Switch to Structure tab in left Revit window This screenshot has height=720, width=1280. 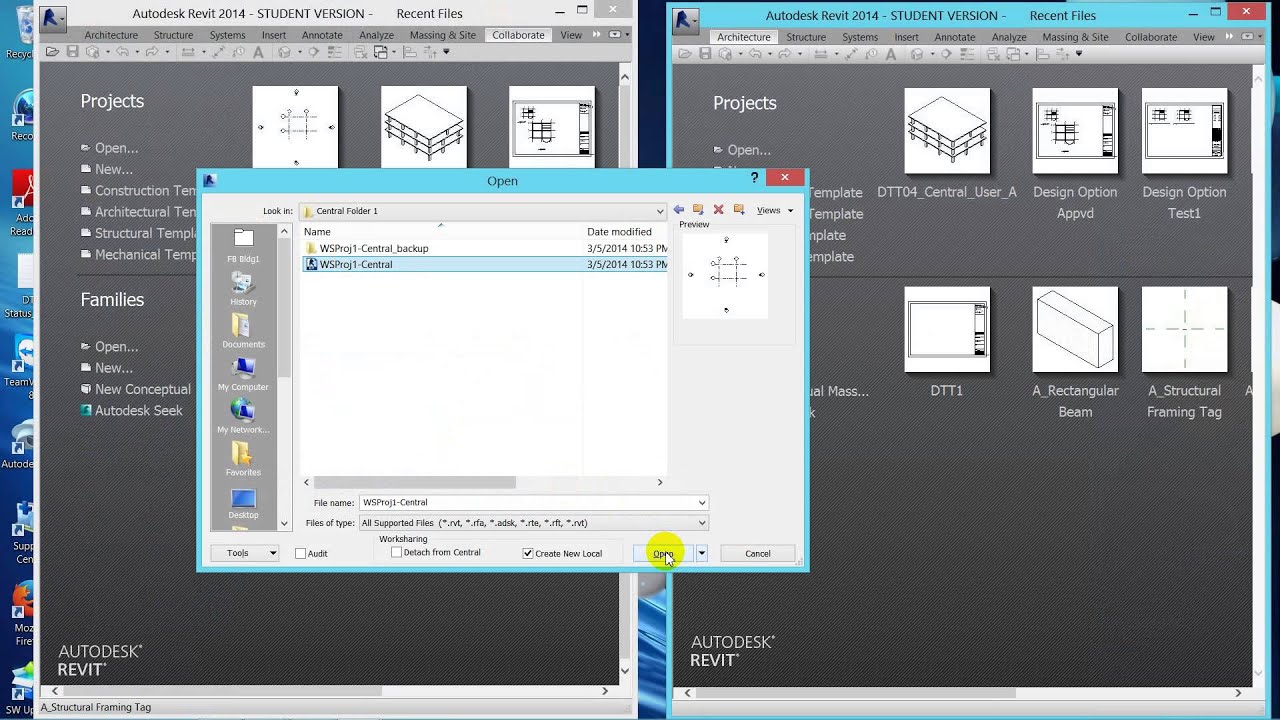[x=173, y=35]
